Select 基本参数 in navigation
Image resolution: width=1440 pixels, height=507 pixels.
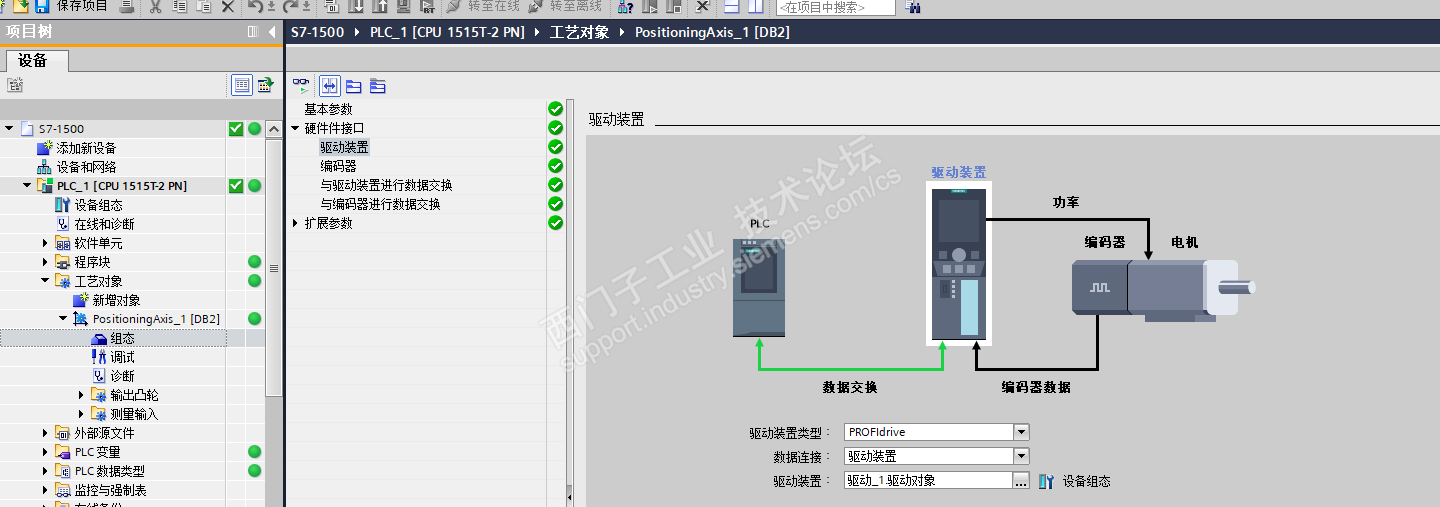coord(328,109)
